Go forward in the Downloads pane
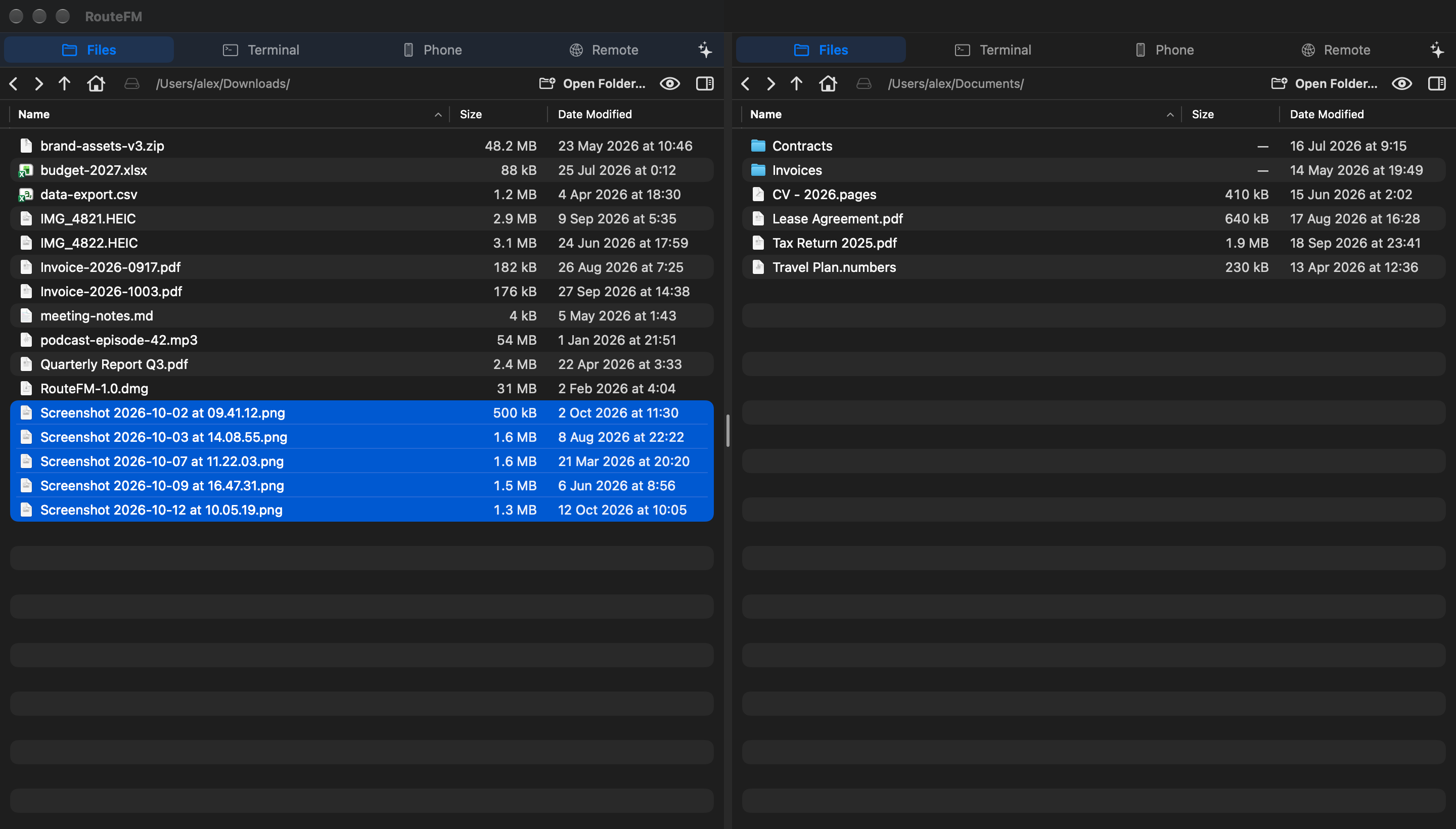The height and width of the screenshot is (829, 1456). coord(39,84)
